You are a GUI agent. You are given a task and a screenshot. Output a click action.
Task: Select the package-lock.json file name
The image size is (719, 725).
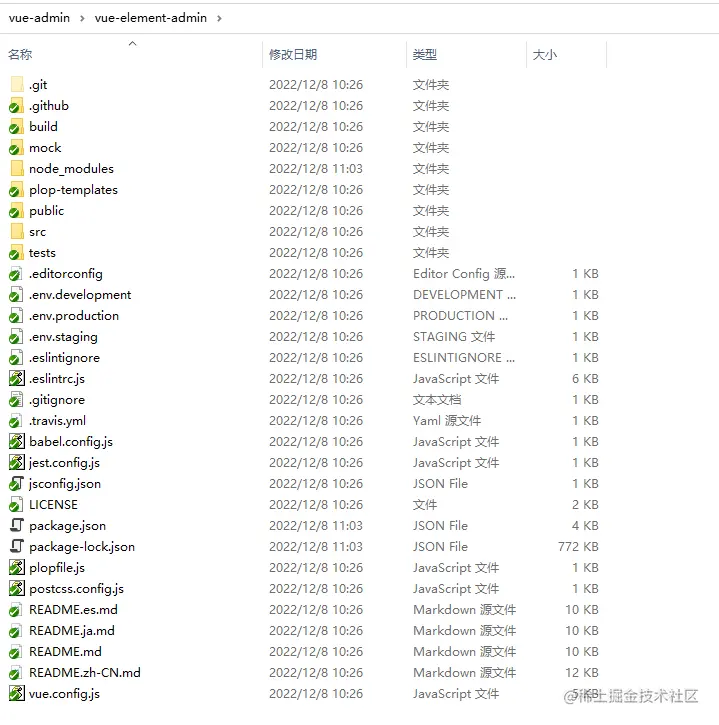(x=82, y=547)
